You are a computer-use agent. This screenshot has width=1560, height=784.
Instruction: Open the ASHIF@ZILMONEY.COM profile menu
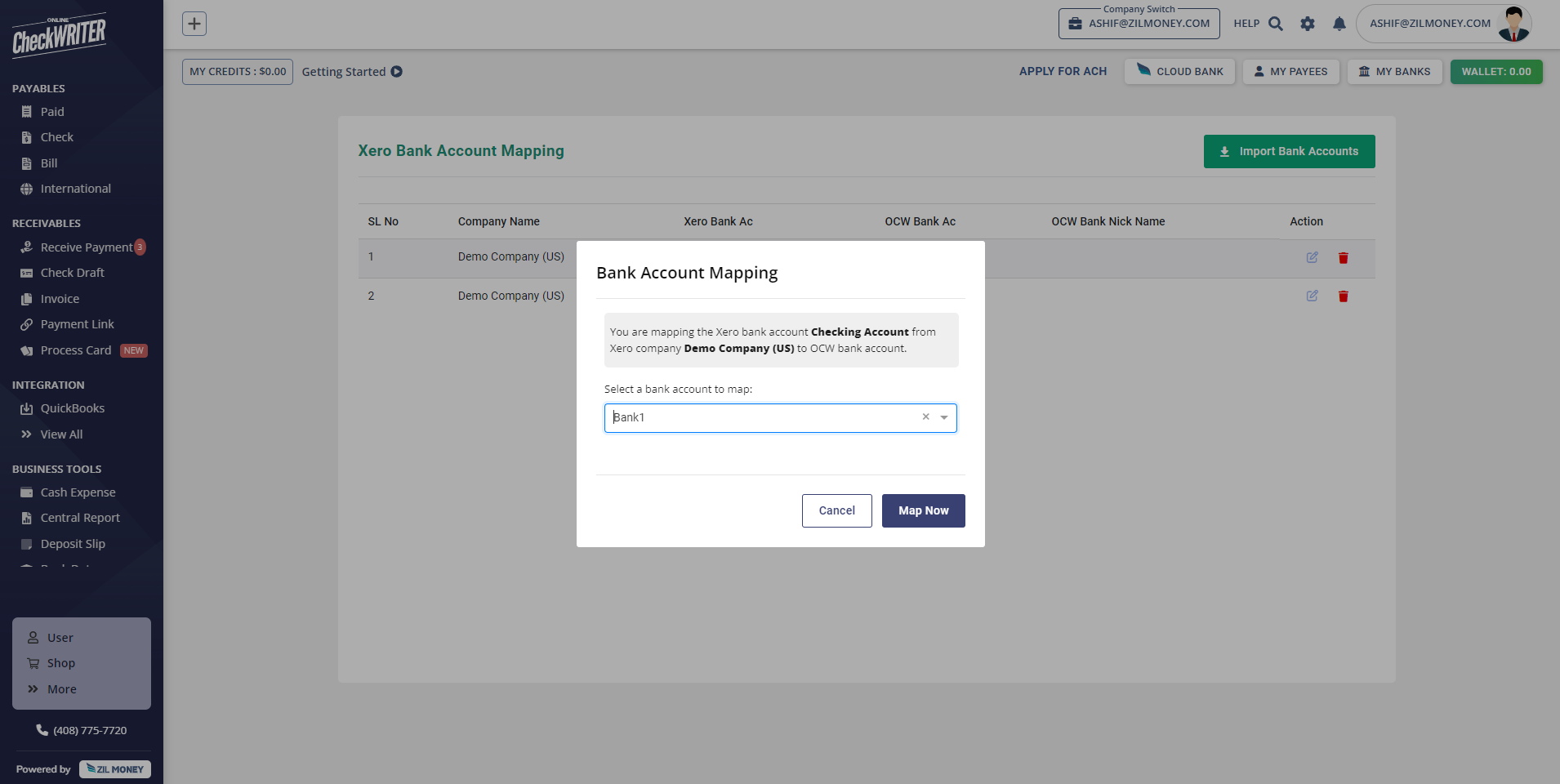(1443, 24)
